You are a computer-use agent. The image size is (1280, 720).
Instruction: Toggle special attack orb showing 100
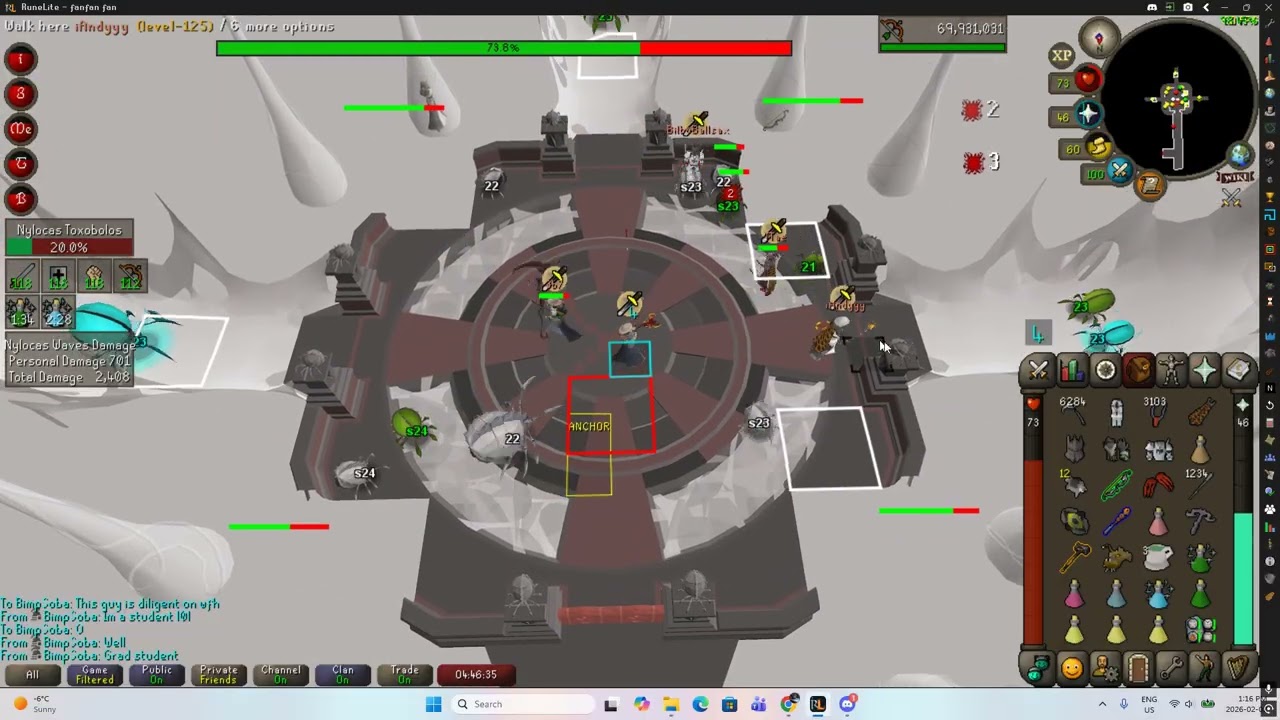[x=1108, y=174]
